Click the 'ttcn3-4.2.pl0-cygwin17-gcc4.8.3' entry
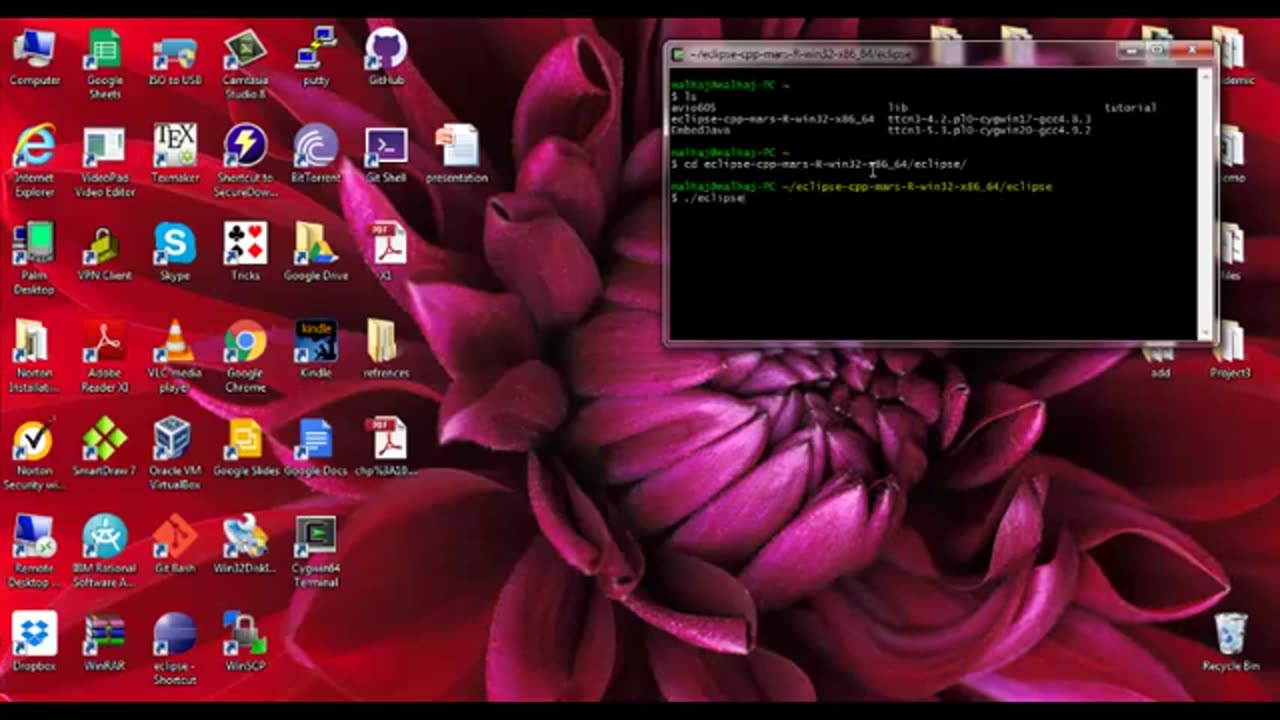The image size is (1280, 720). pyautogui.click(x=989, y=119)
